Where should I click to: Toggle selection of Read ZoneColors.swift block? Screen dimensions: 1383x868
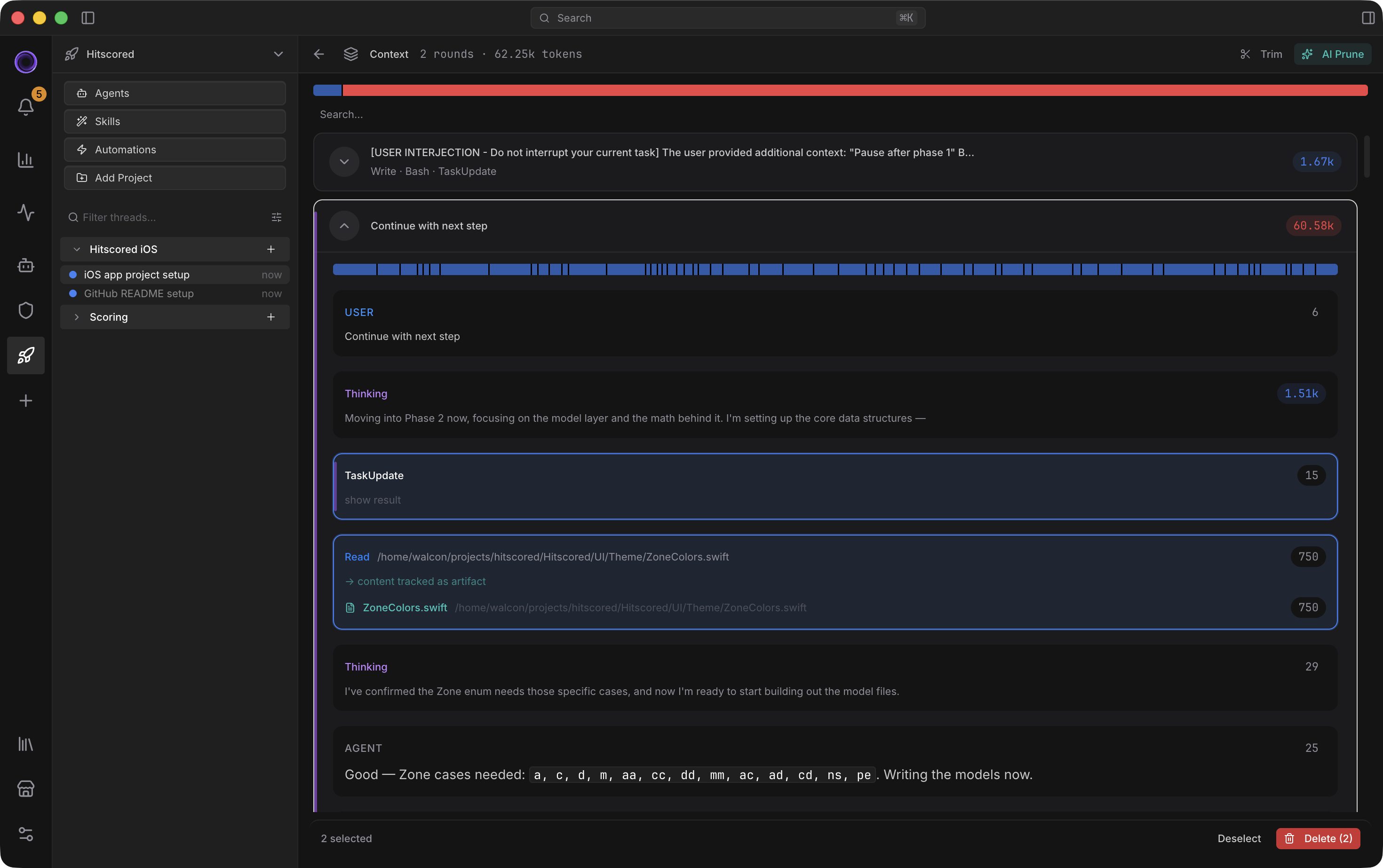pyautogui.click(x=835, y=582)
